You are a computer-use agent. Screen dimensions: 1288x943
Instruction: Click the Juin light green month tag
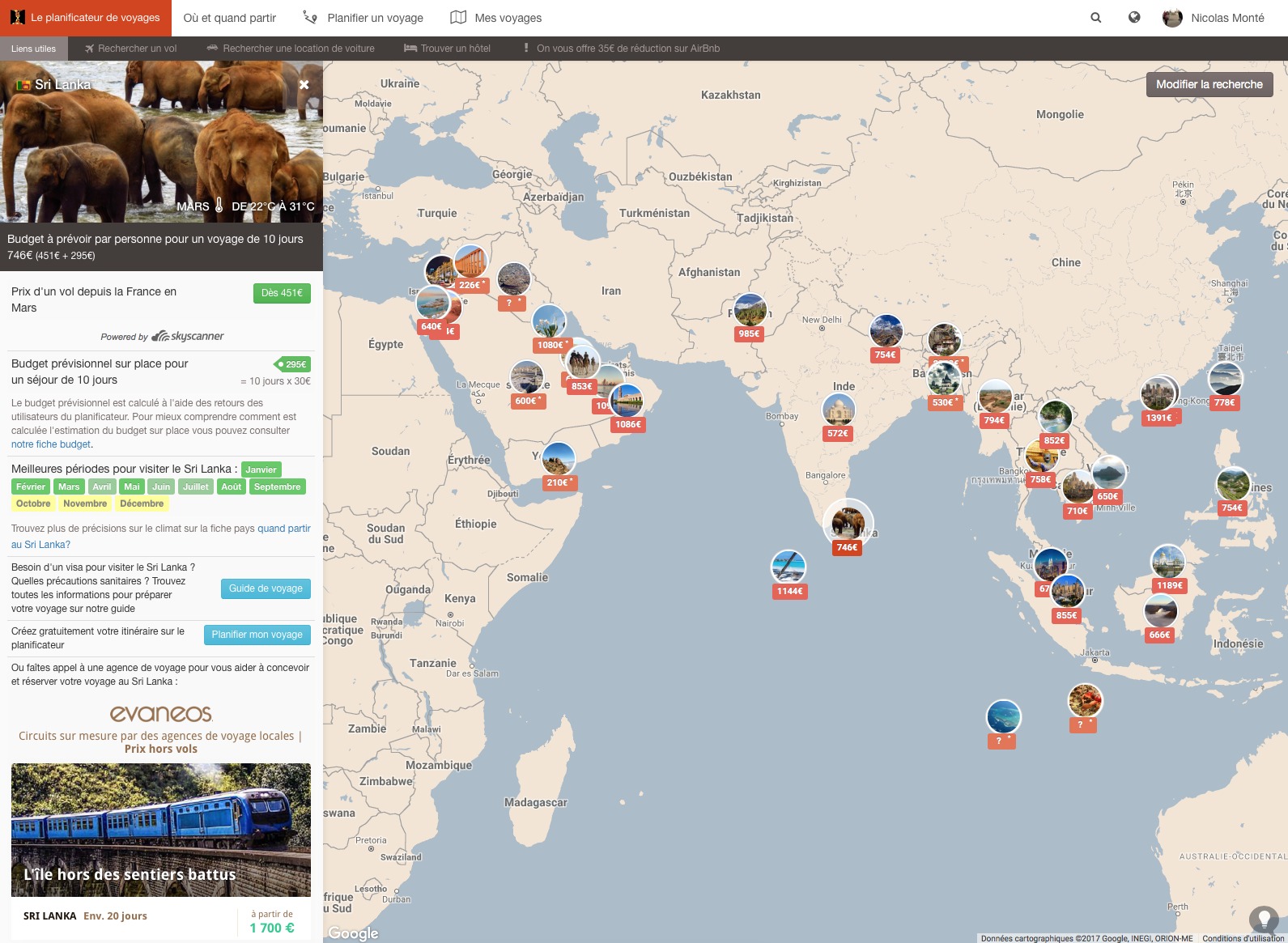pos(161,486)
